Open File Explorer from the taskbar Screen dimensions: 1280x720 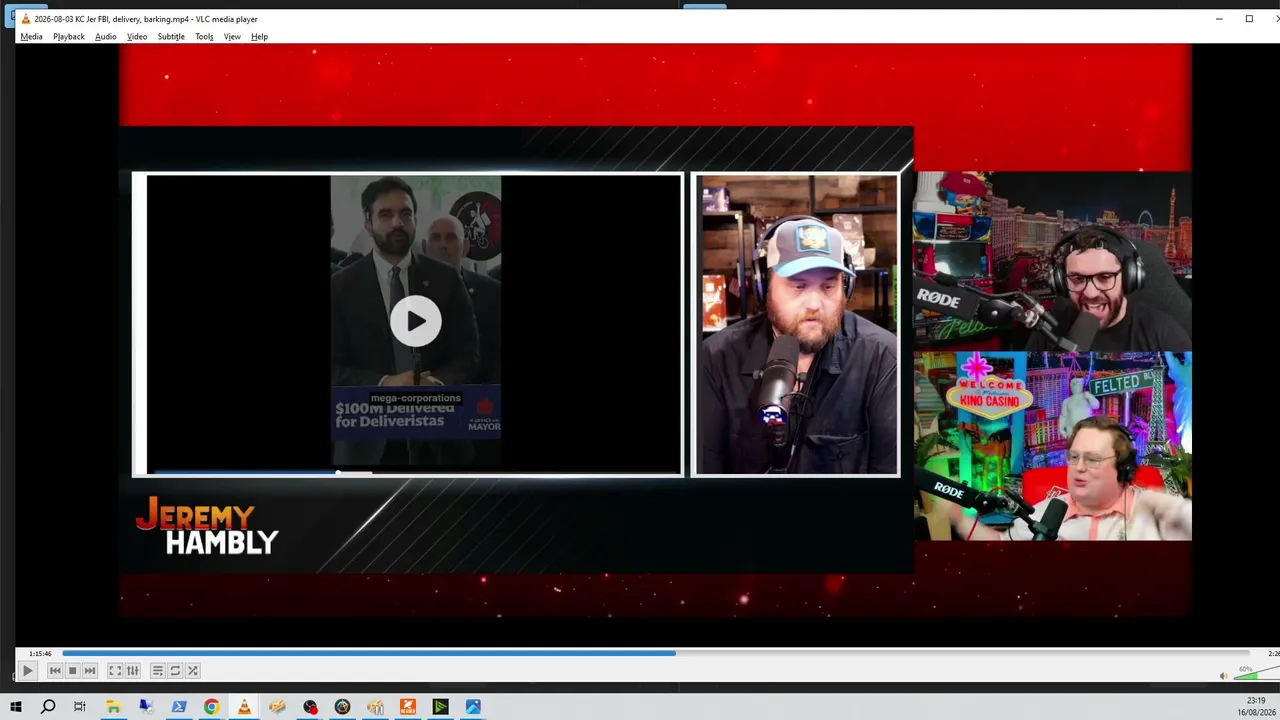(113, 707)
